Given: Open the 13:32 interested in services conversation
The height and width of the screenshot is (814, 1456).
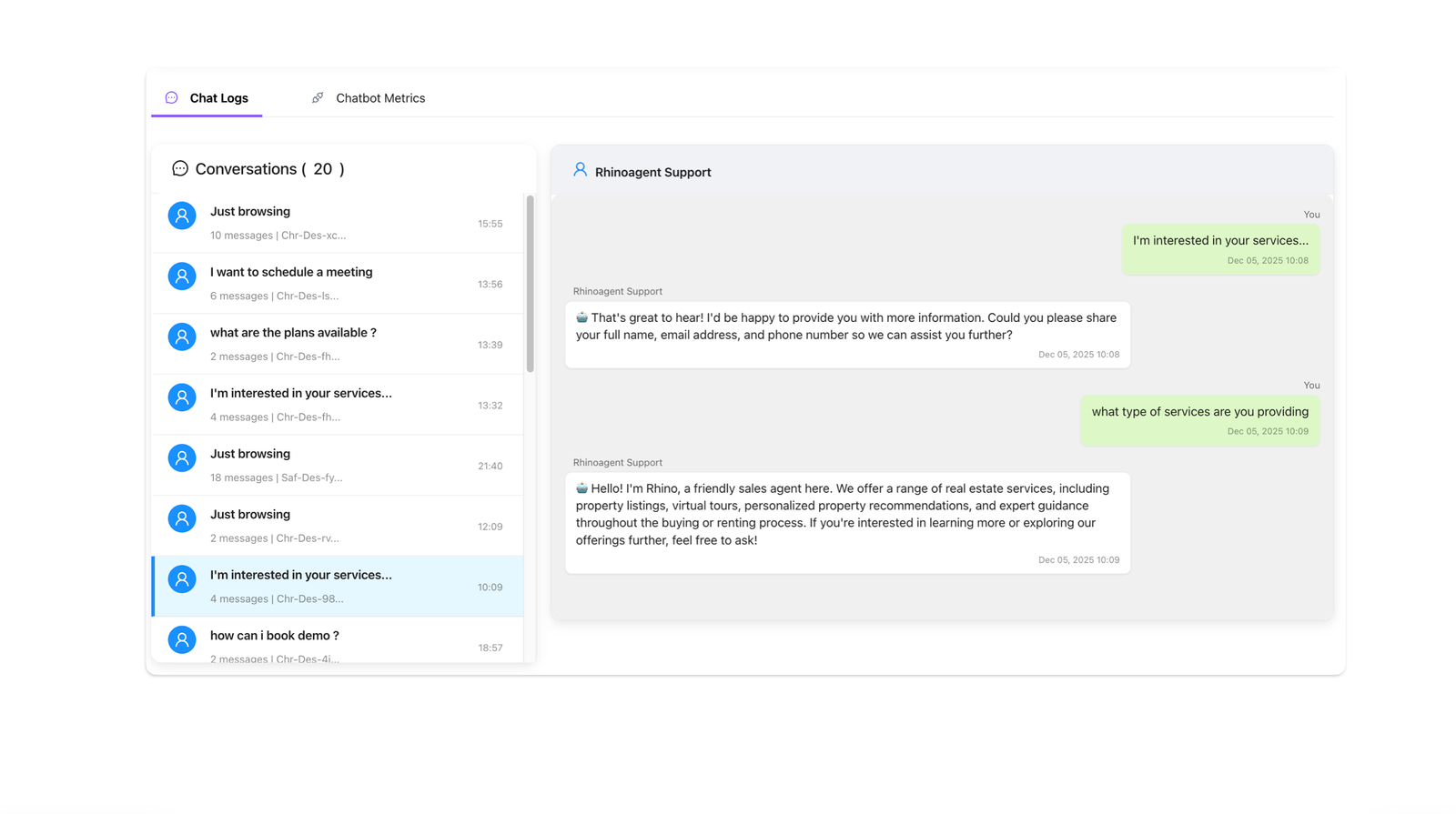Looking at the screenshot, I should (338, 405).
